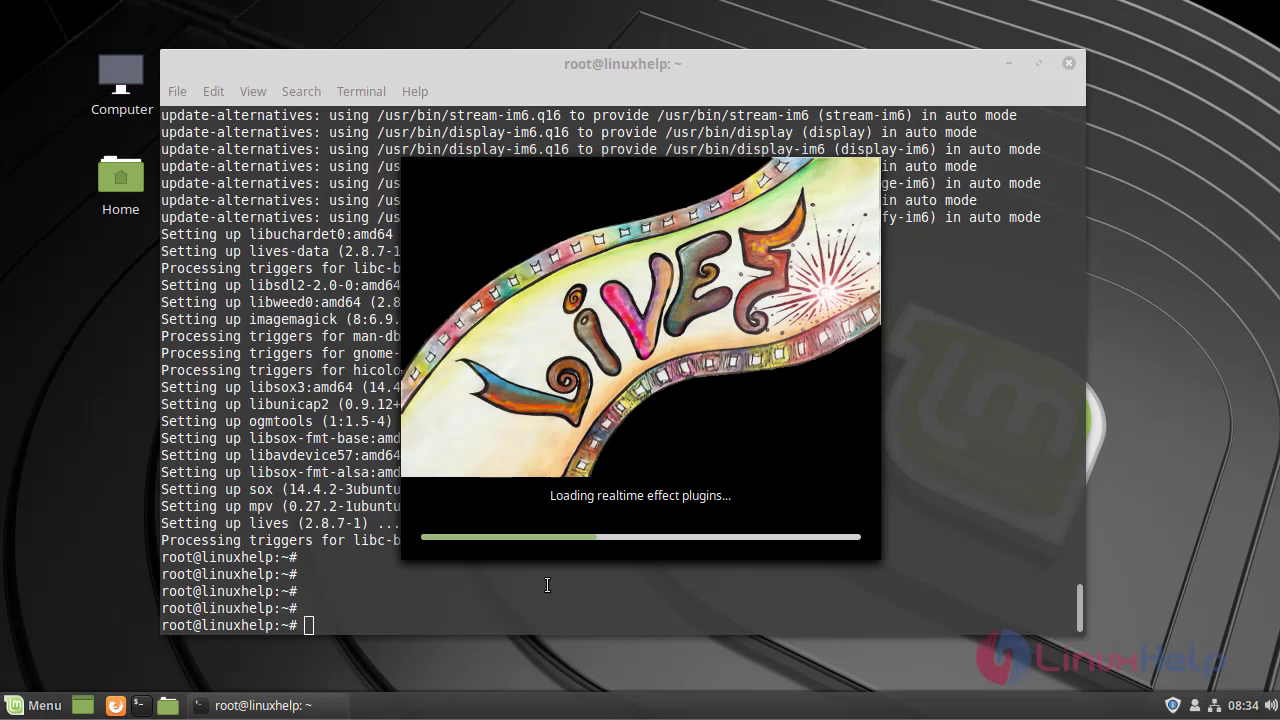Open the Mint Menu button

pos(34,705)
